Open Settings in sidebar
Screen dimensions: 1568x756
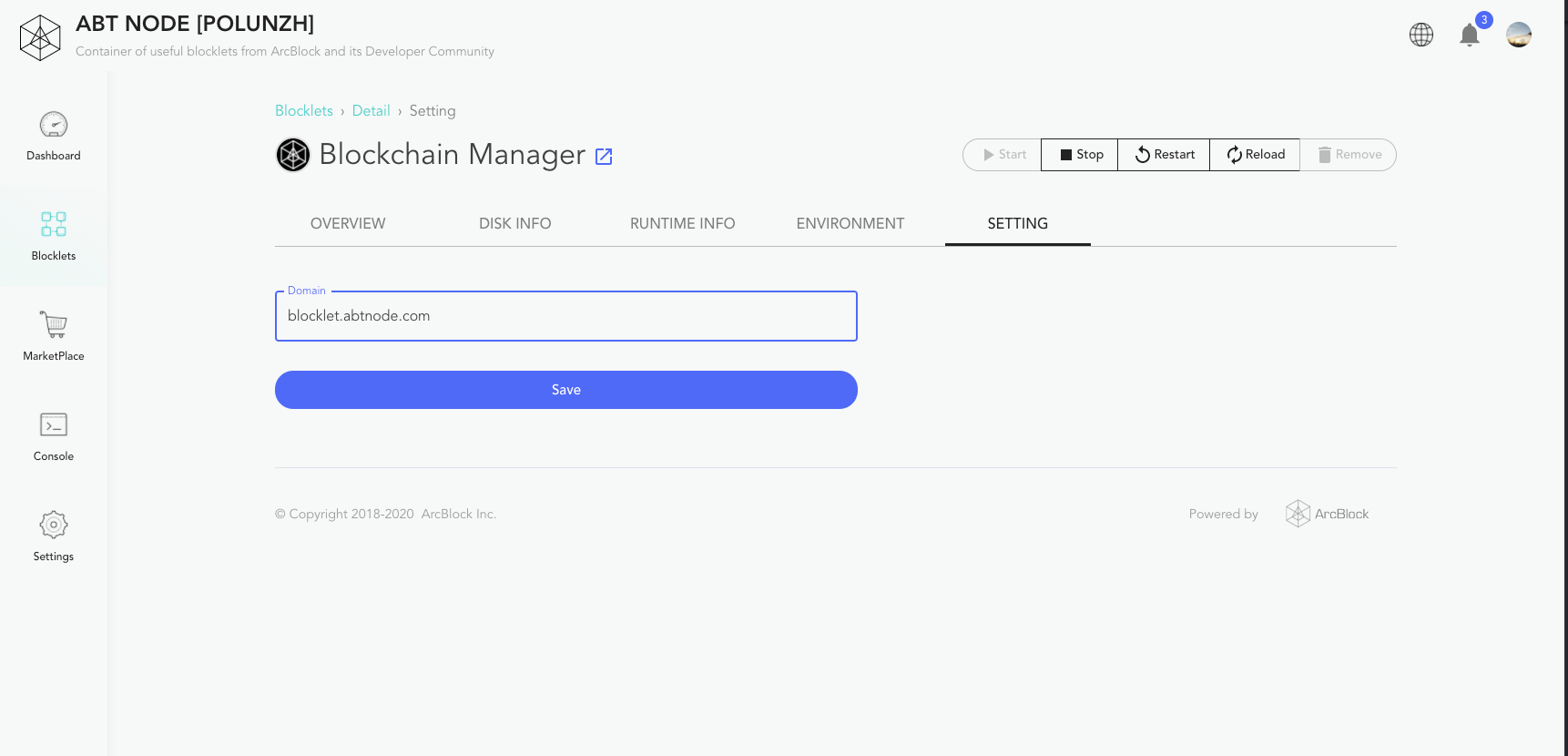pos(54,537)
